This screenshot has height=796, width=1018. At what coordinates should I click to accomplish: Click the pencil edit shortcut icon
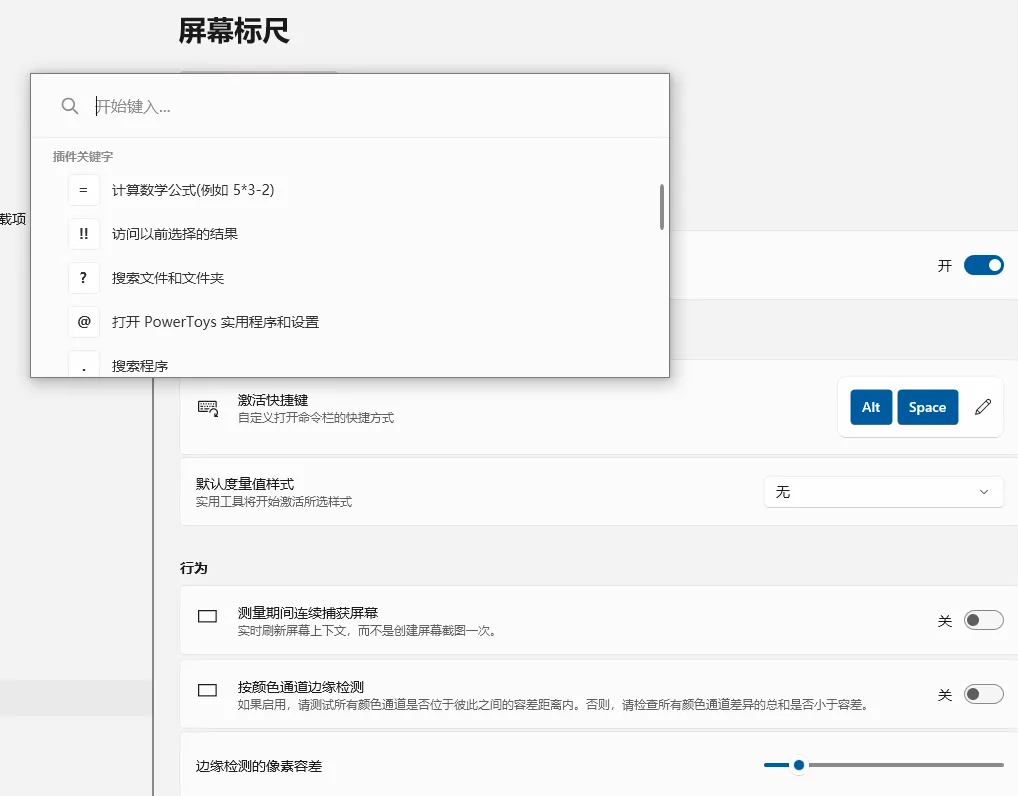pos(983,407)
